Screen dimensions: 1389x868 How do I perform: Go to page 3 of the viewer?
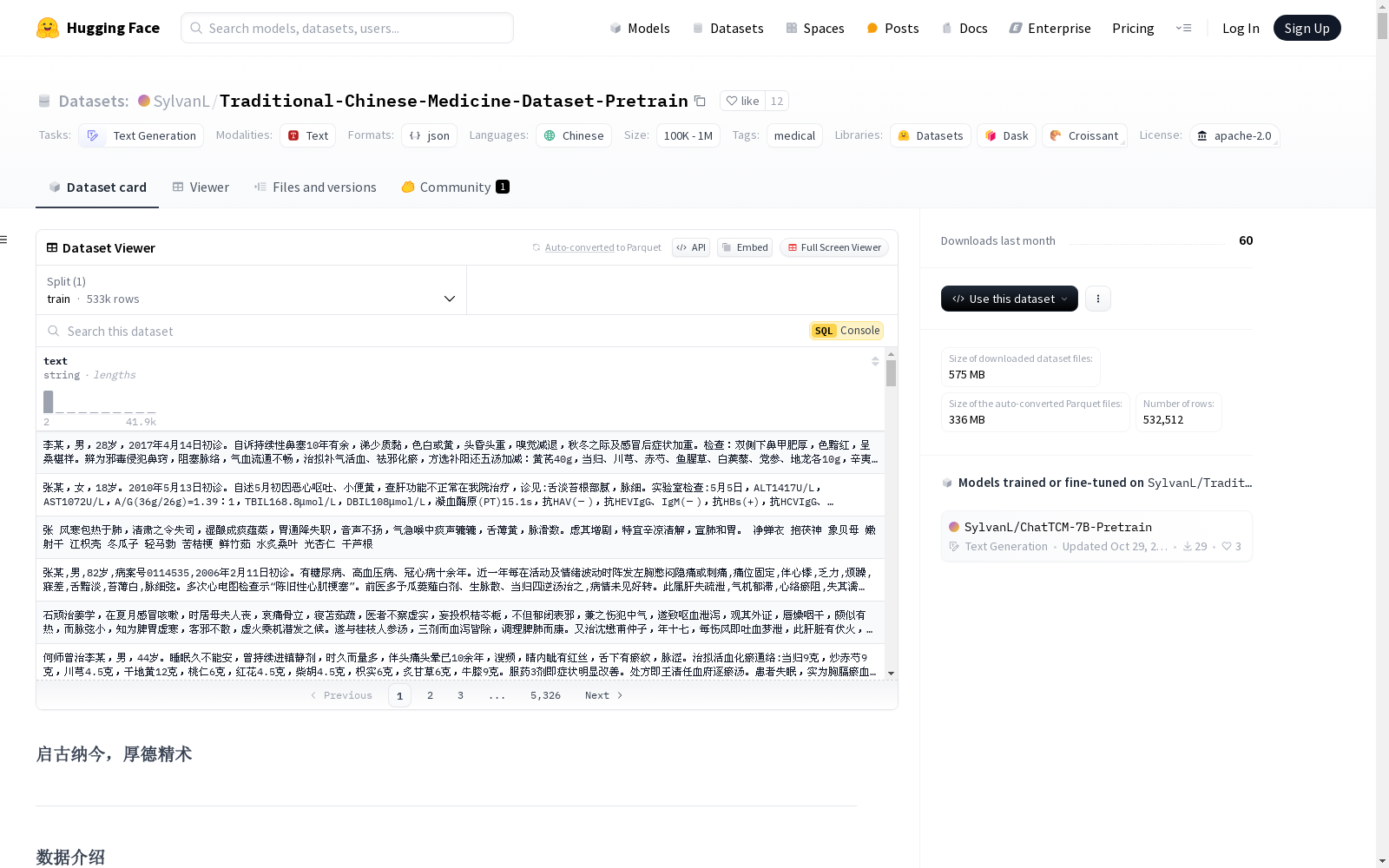coord(460,695)
